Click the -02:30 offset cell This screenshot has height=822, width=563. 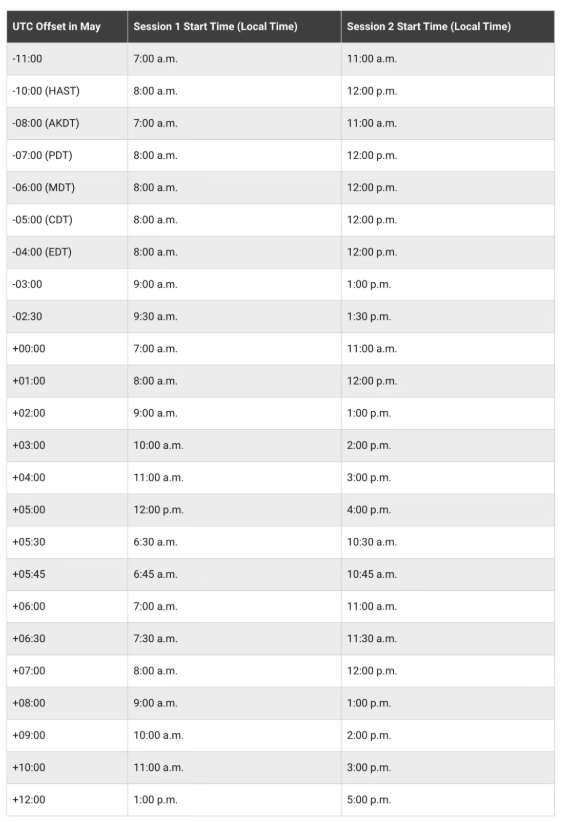coord(67,317)
